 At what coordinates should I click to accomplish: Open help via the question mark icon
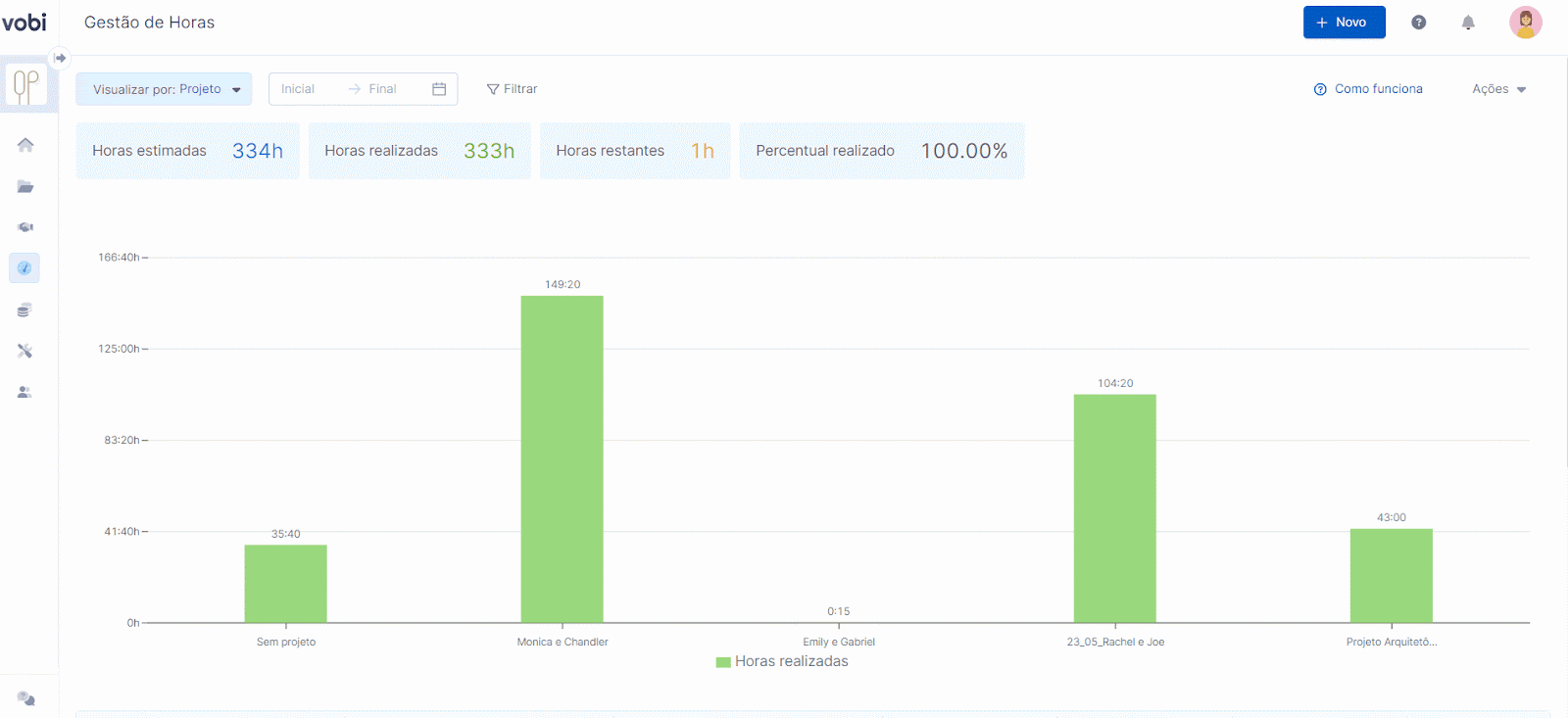(x=1418, y=23)
